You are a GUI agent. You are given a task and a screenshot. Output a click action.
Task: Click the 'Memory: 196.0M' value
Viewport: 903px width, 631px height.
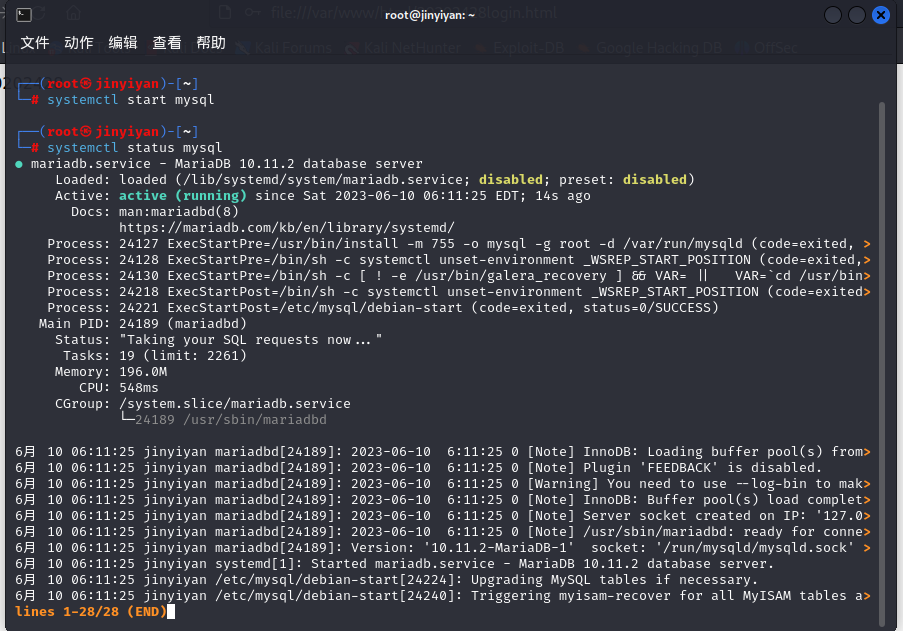[143, 372]
